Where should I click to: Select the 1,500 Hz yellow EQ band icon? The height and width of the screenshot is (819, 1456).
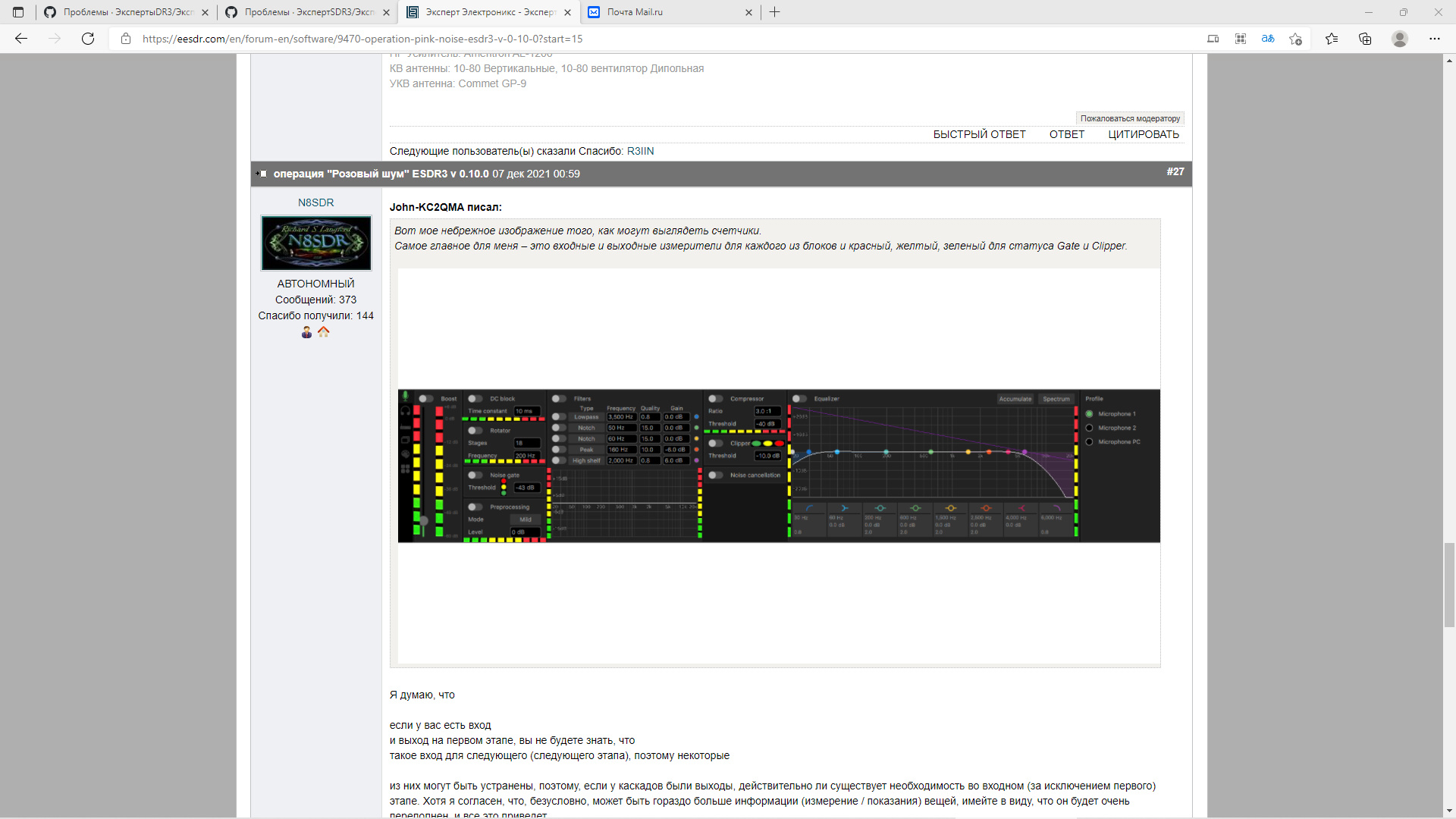coord(951,507)
